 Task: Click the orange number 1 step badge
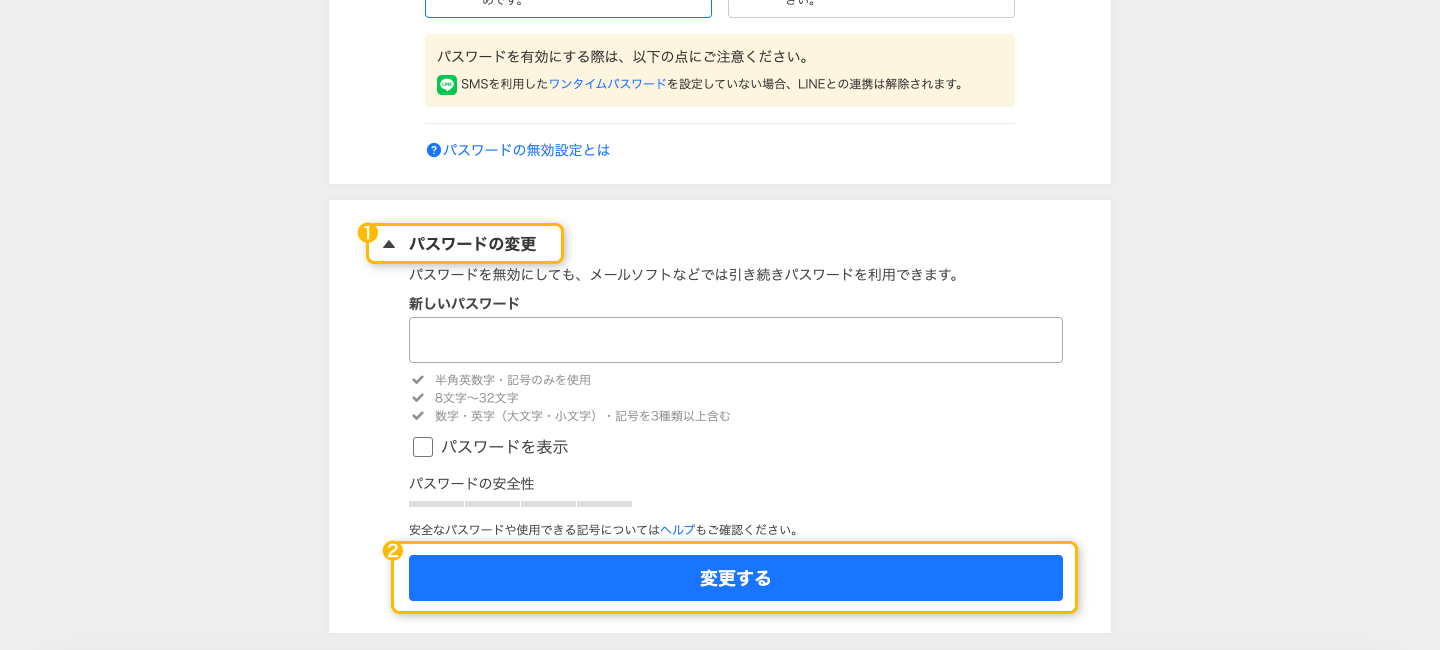(367, 232)
